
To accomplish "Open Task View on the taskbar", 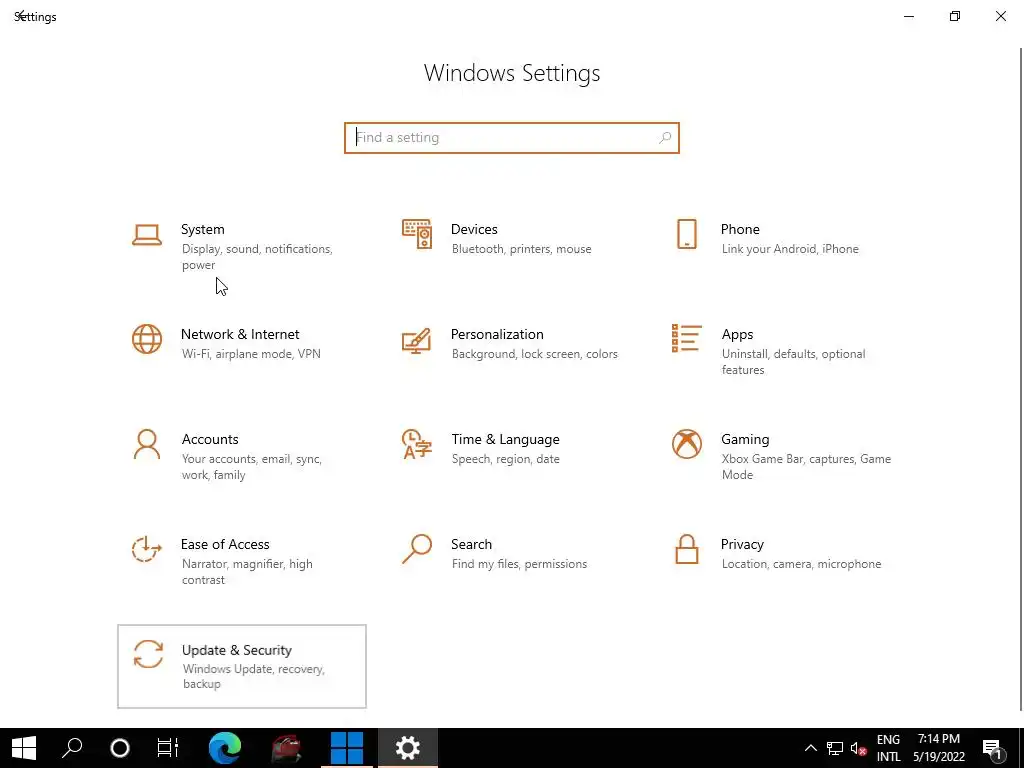I will 168,748.
